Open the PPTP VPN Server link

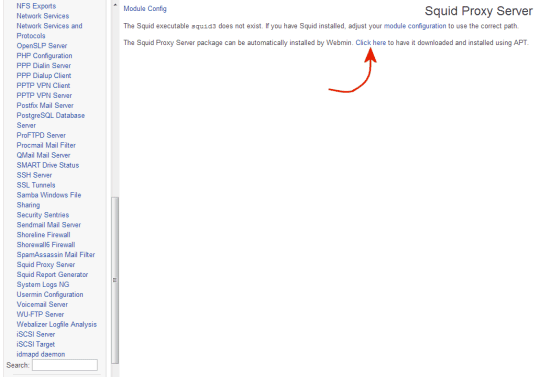(x=44, y=95)
